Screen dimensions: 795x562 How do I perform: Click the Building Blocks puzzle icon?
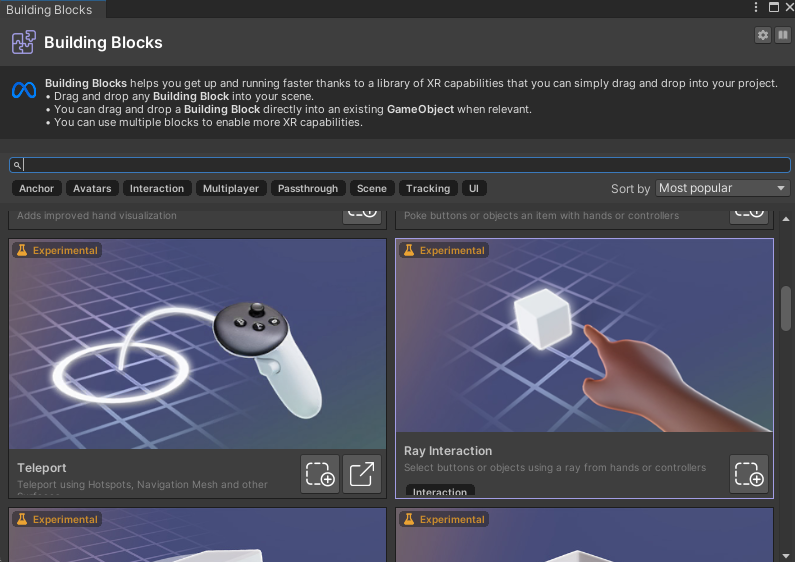point(24,43)
